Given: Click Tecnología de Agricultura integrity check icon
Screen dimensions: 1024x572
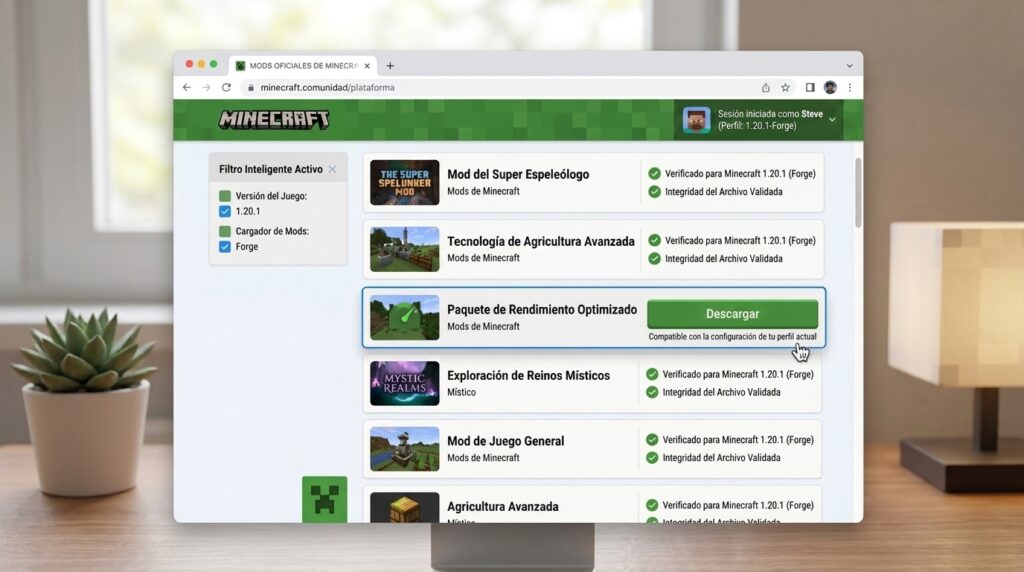Looking at the screenshot, I should pos(654,259).
